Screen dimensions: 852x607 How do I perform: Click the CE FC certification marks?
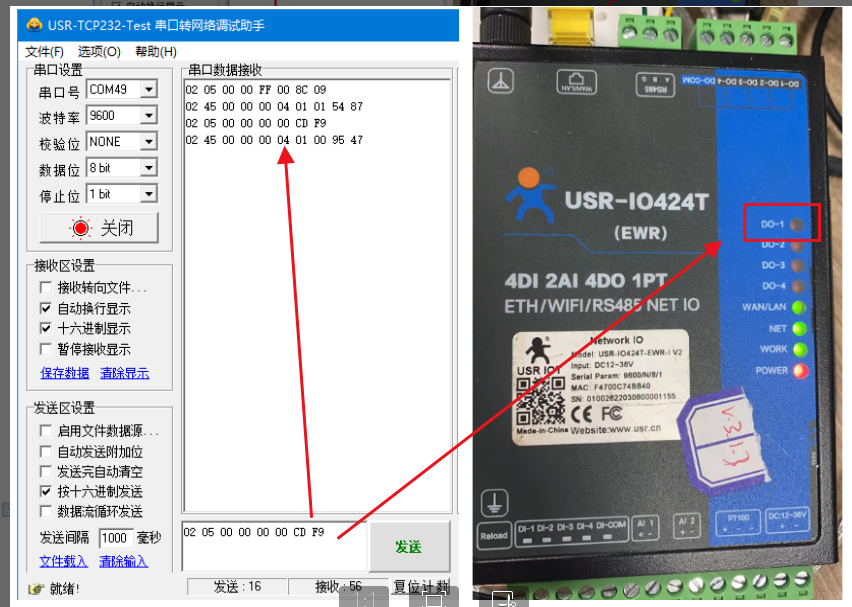click(x=597, y=415)
